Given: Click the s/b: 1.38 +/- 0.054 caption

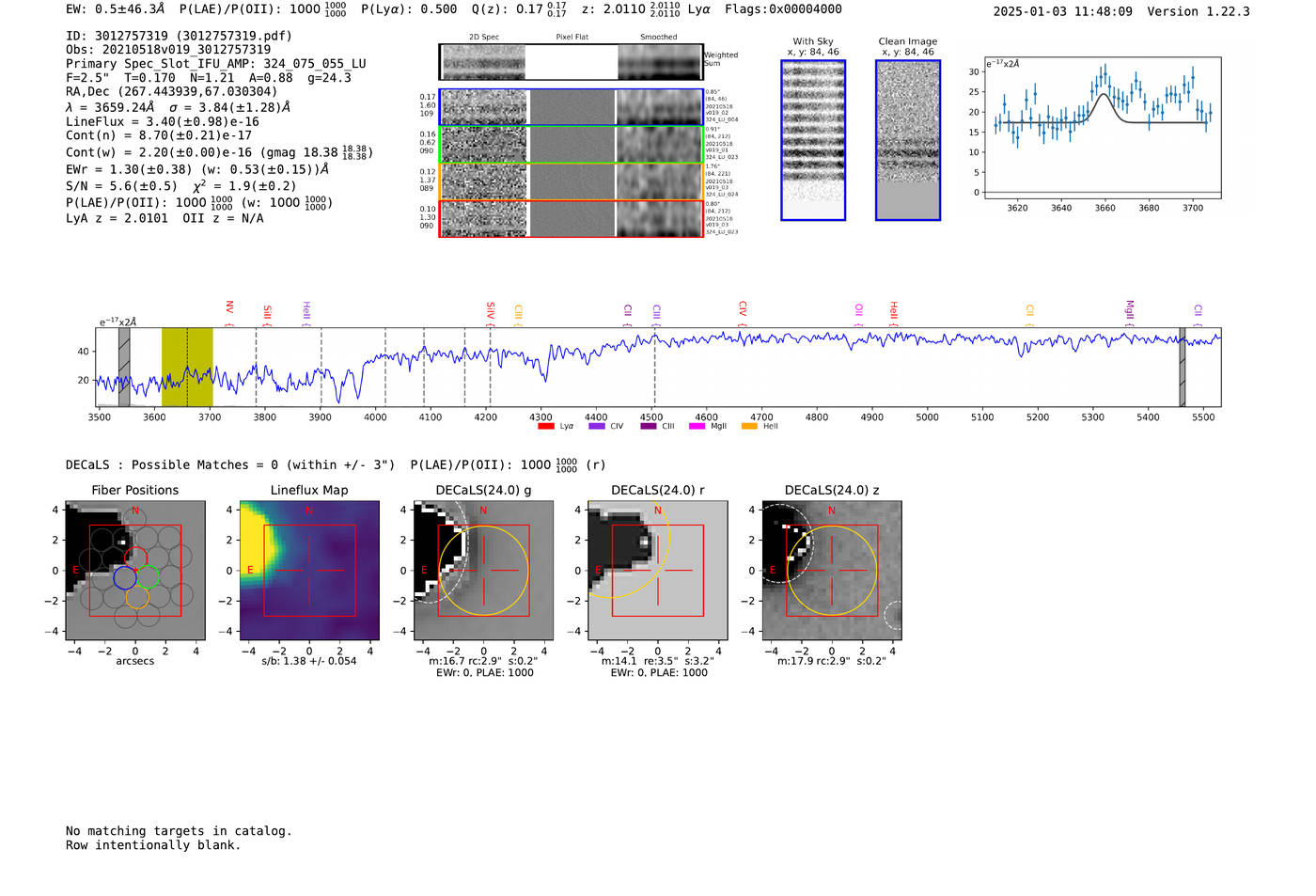Looking at the screenshot, I should tap(309, 661).
